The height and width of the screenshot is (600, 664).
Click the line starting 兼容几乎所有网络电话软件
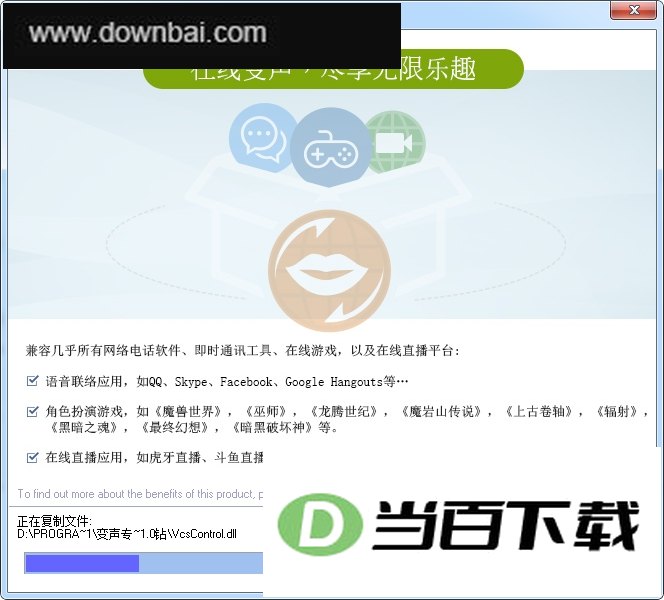(242, 351)
